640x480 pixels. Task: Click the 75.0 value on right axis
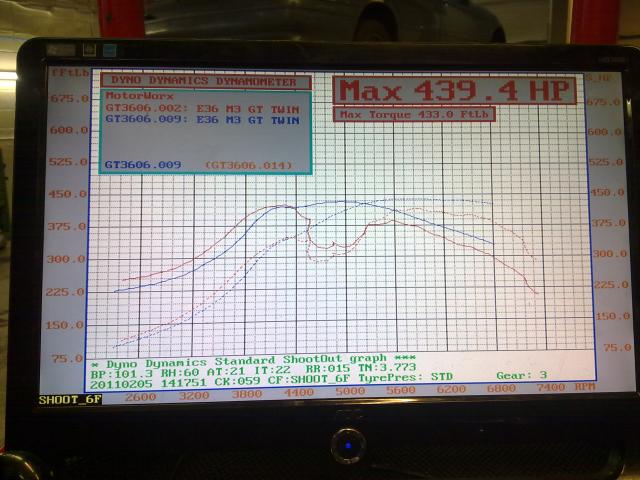tap(617, 346)
